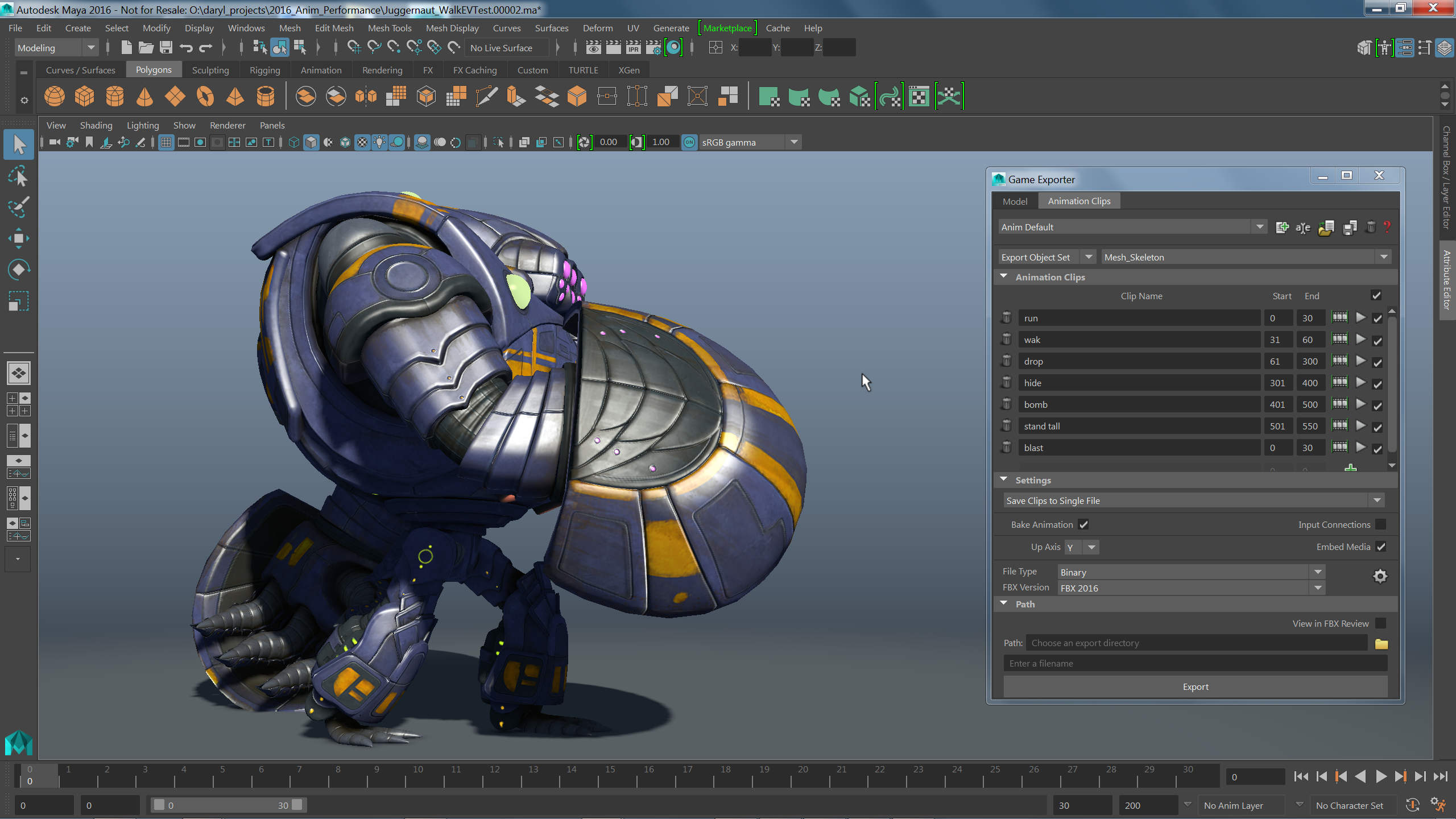Play the 'drop' animation clip
The height and width of the screenshot is (819, 1456).
pos(1360,361)
